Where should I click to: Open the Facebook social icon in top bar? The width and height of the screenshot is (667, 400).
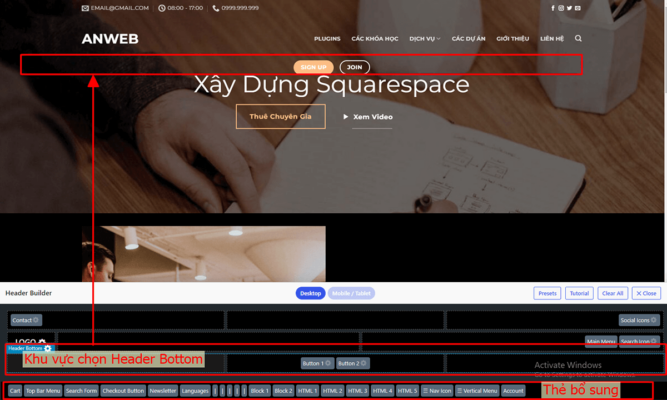tap(553, 8)
